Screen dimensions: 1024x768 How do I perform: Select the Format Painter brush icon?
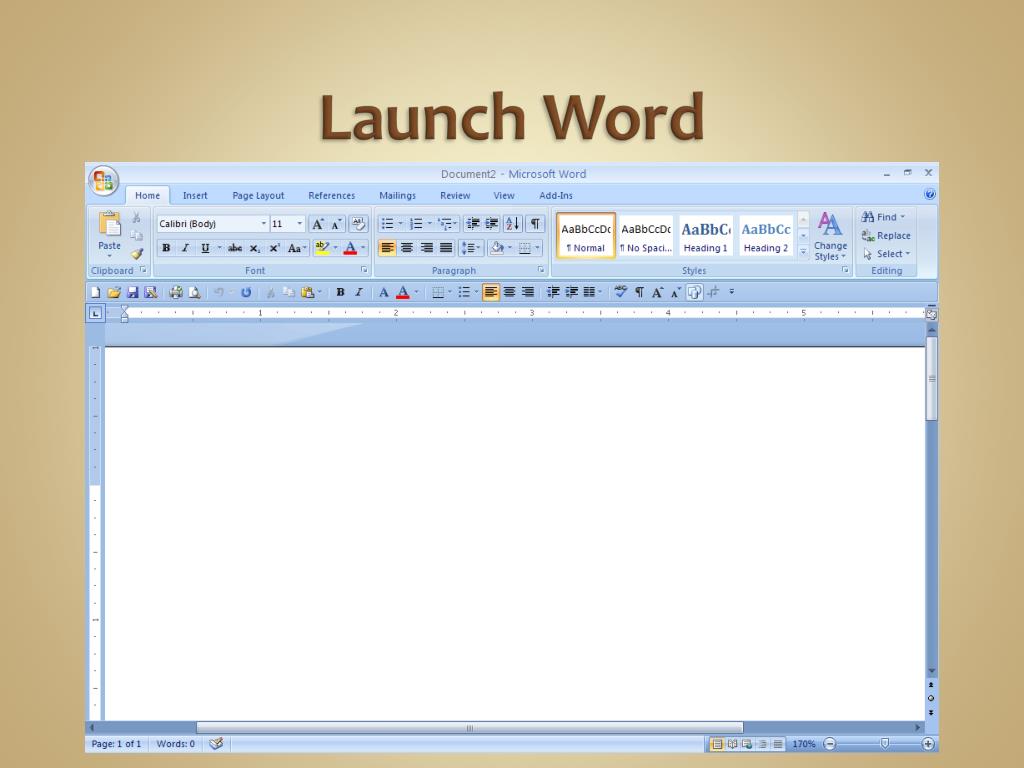click(136, 253)
